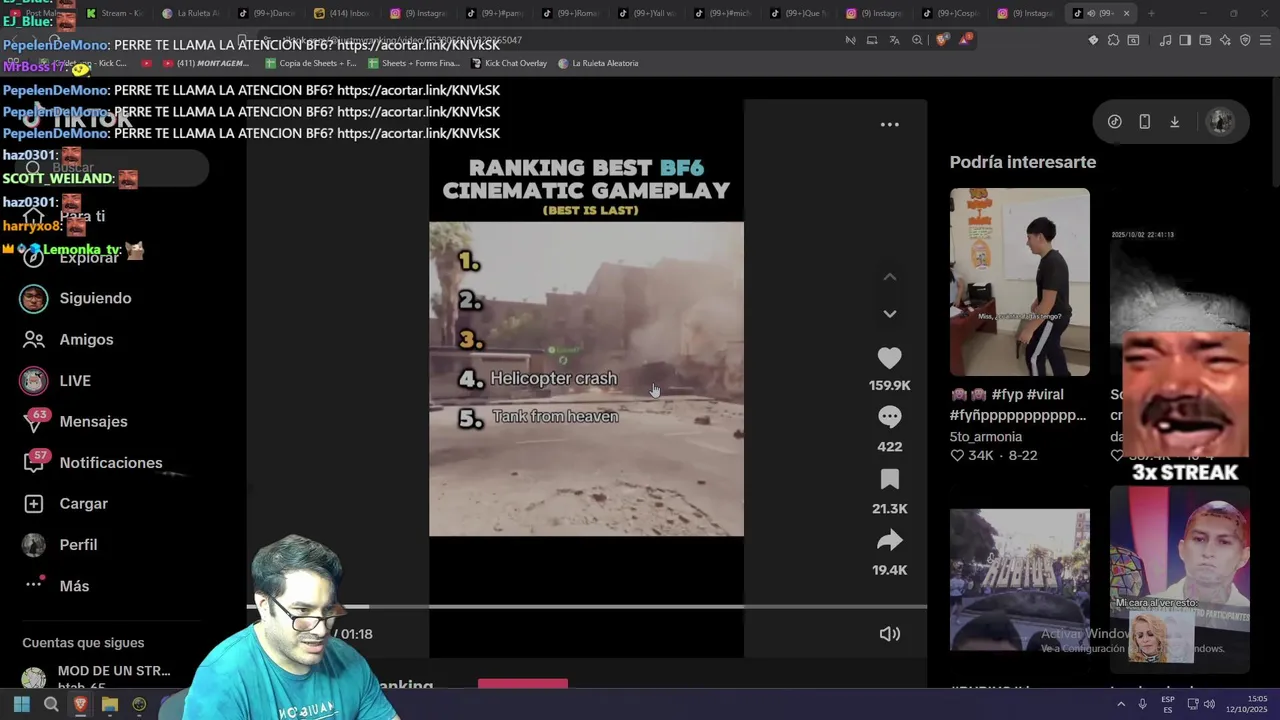The height and width of the screenshot is (720, 1280).
Task: Open the Brave Shields lion icon
Action: click(942, 40)
